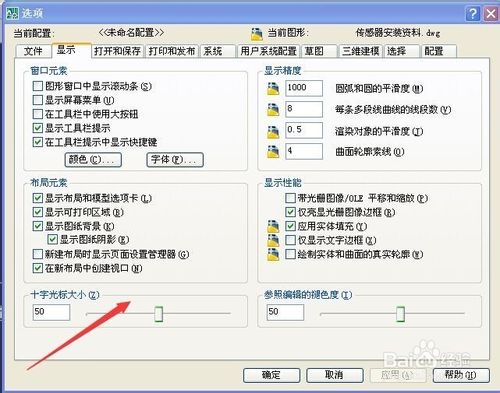Open the 配置 tab

click(x=439, y=51)
